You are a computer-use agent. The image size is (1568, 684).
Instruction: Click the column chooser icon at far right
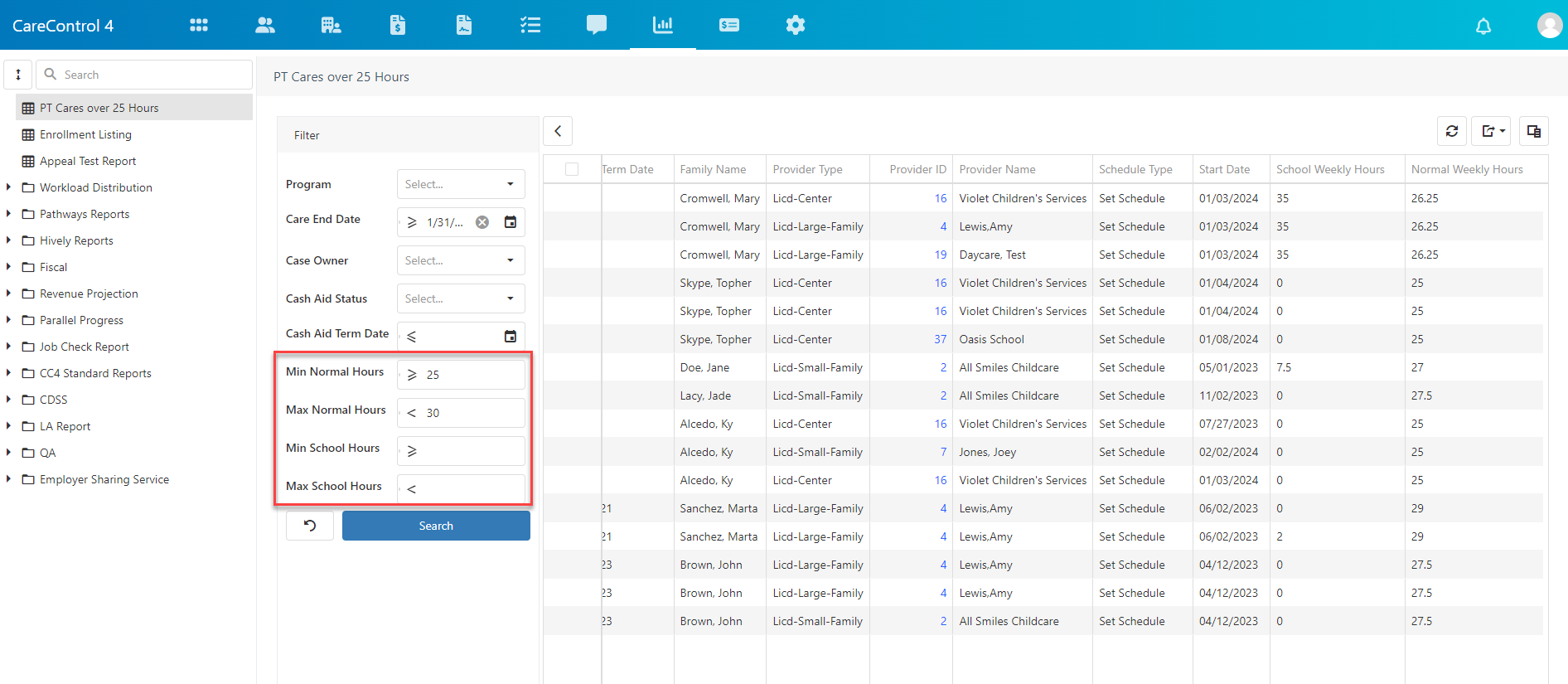[x=1534, y=131]
